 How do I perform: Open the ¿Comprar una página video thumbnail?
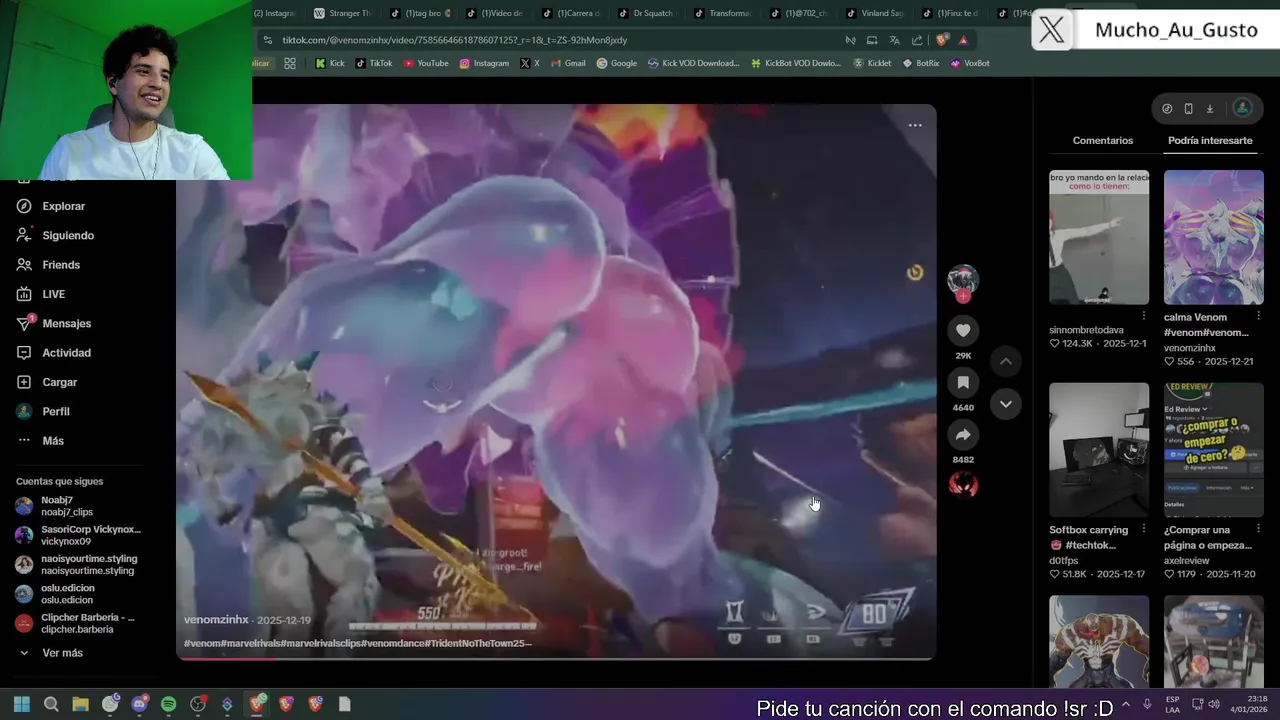1214,450
